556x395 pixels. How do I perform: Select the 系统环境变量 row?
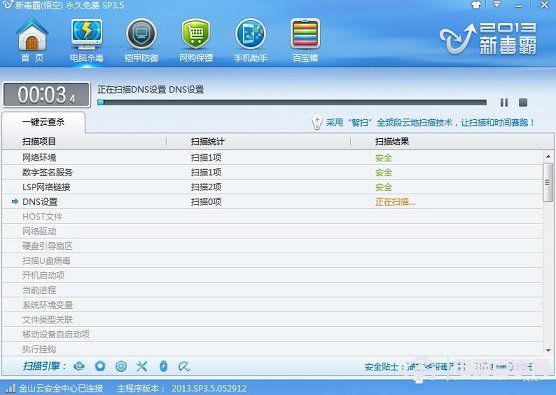(272, 305)
